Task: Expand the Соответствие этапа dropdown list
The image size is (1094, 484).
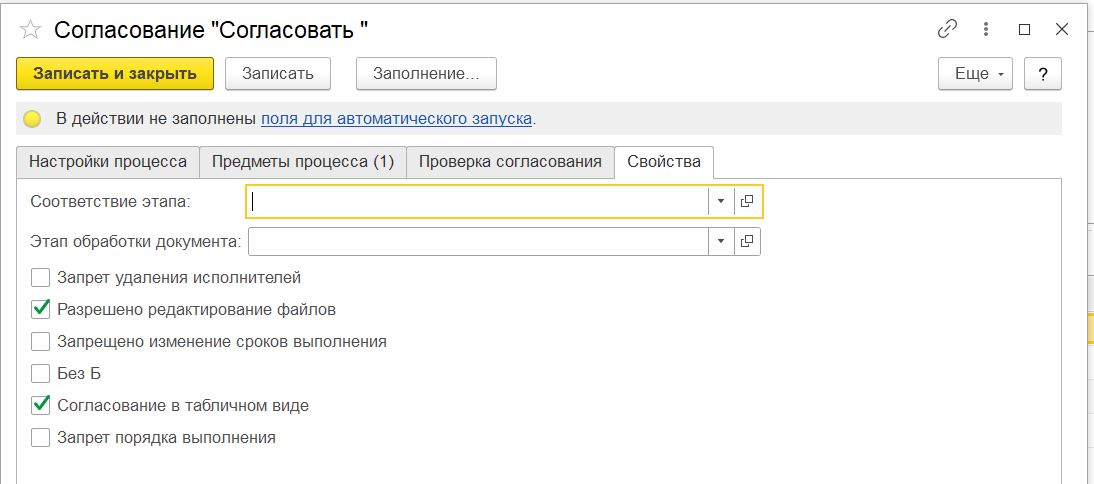Action: pyautogui.click(x=721, y=202)
